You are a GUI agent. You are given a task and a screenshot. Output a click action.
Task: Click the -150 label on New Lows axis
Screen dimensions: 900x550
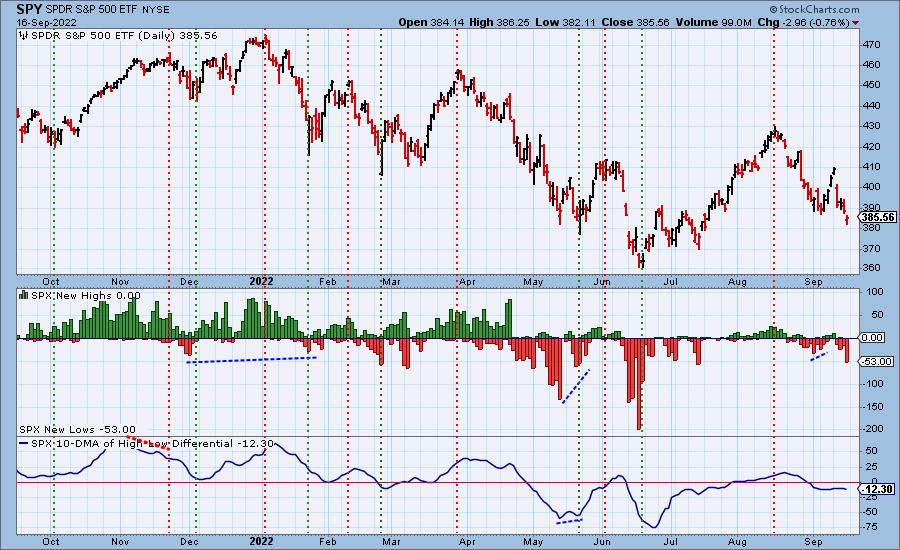pos(875,406)
